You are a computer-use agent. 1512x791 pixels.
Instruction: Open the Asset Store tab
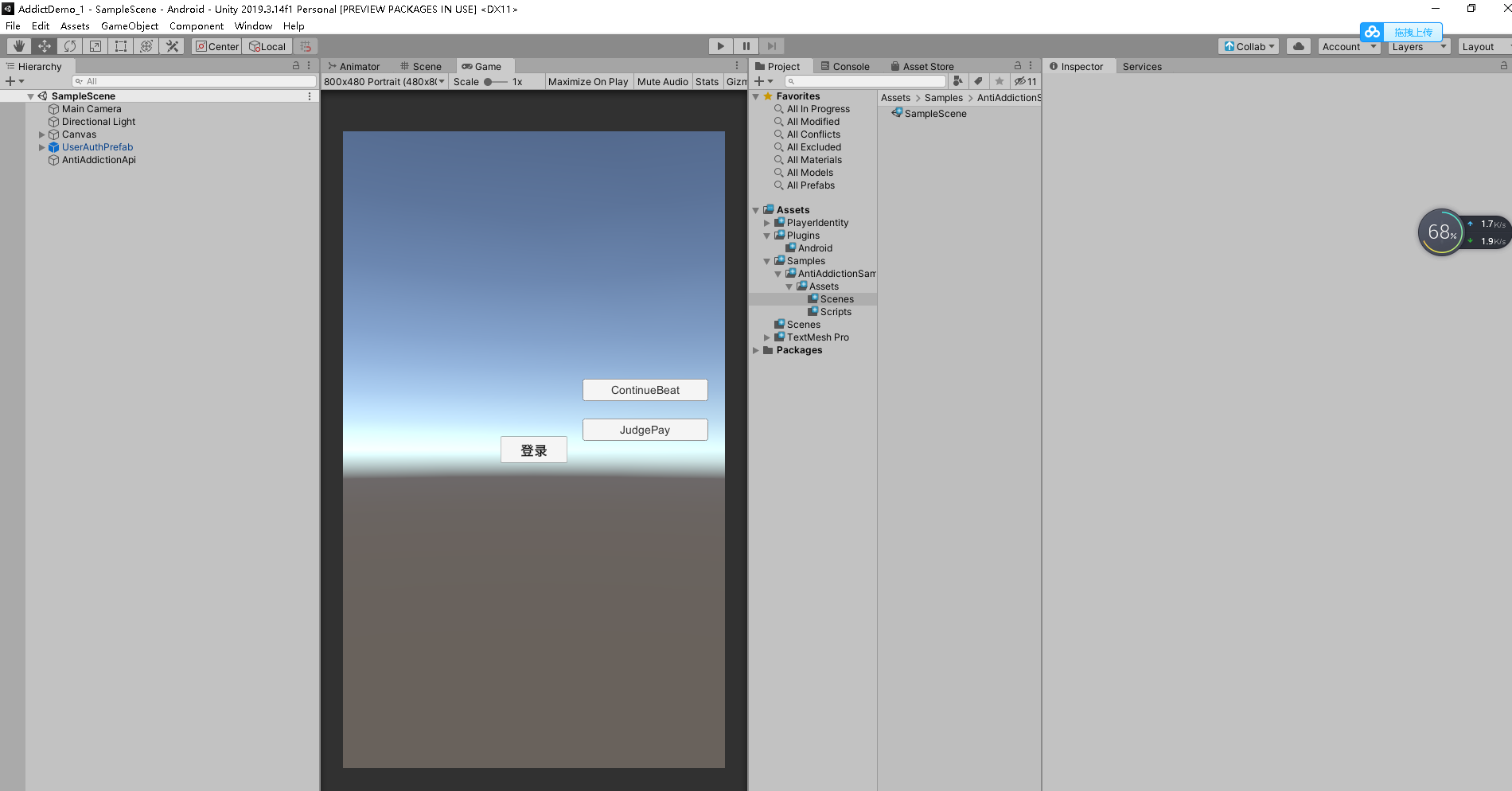922,66
